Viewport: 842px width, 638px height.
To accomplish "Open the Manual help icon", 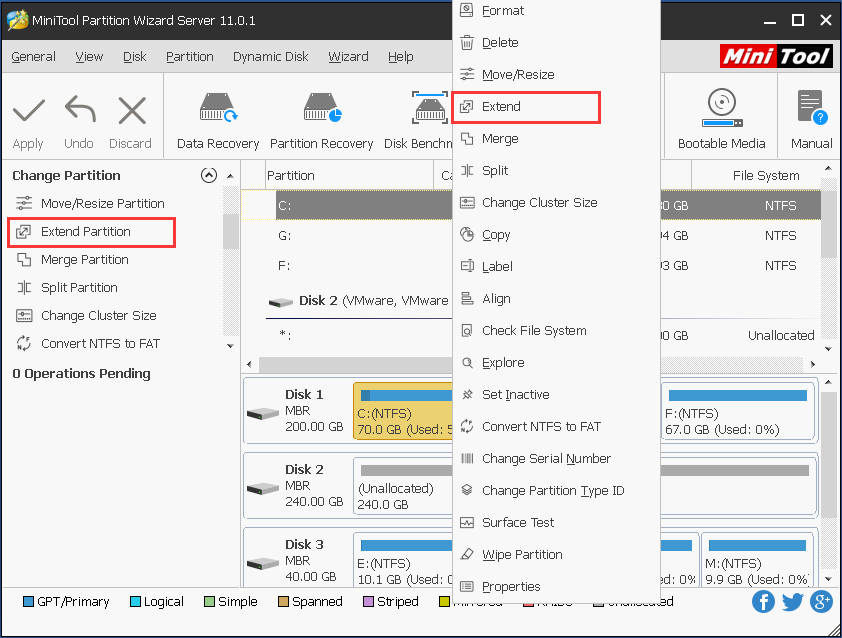I will click(812, 107).
